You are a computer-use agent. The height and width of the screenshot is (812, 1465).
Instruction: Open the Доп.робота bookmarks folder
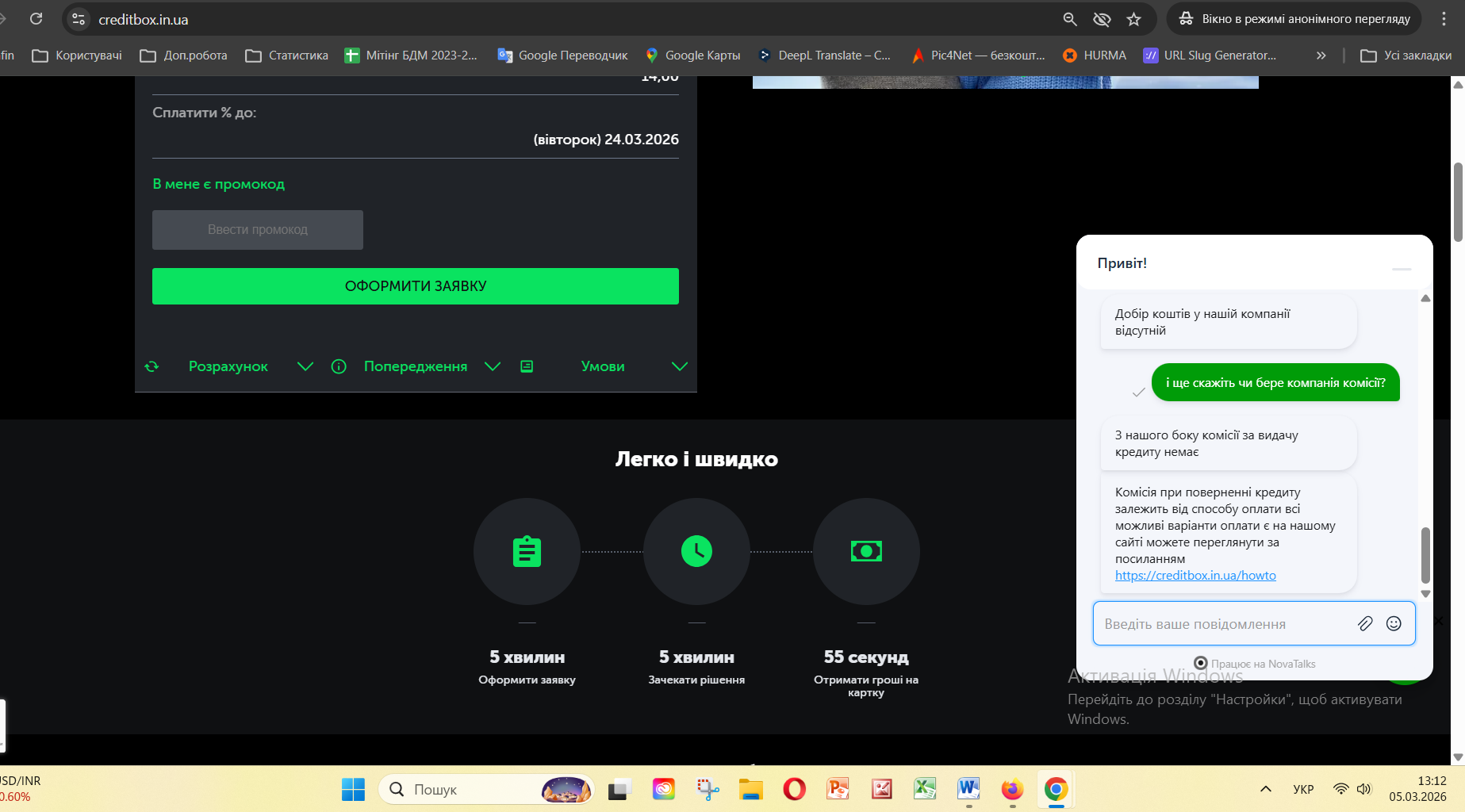183,56
